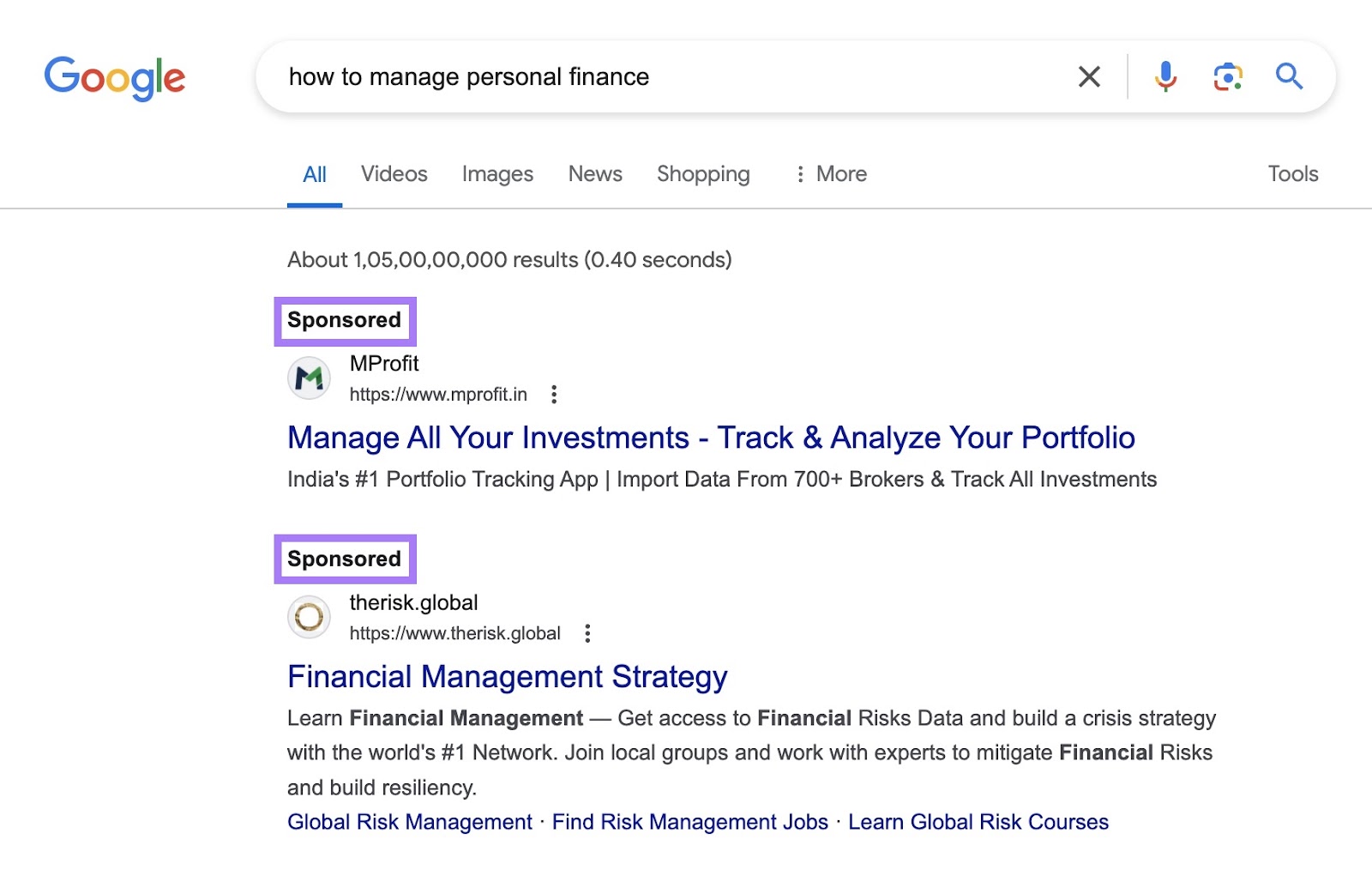Open the Manage All Your Investments ad link
The height and width of the screenshot is (870, 1372).
pyautogui.click(x=711, y=438)
